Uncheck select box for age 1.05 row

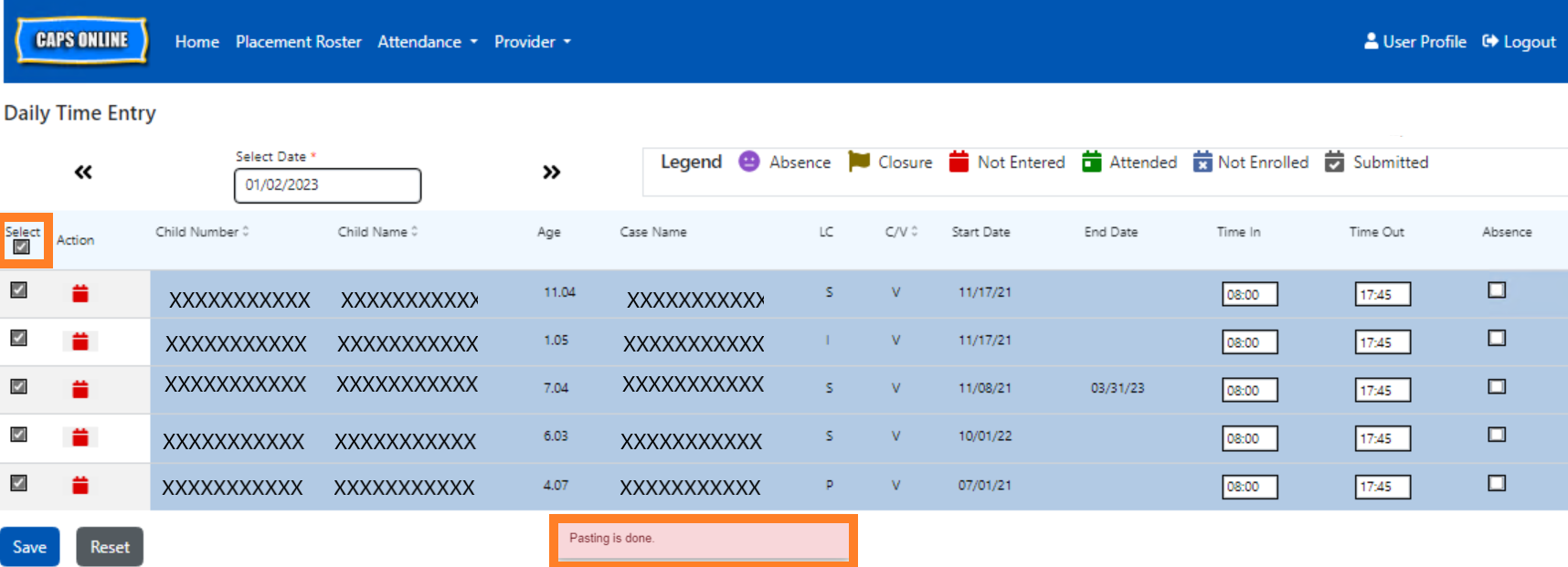click(x=18, y=338)
